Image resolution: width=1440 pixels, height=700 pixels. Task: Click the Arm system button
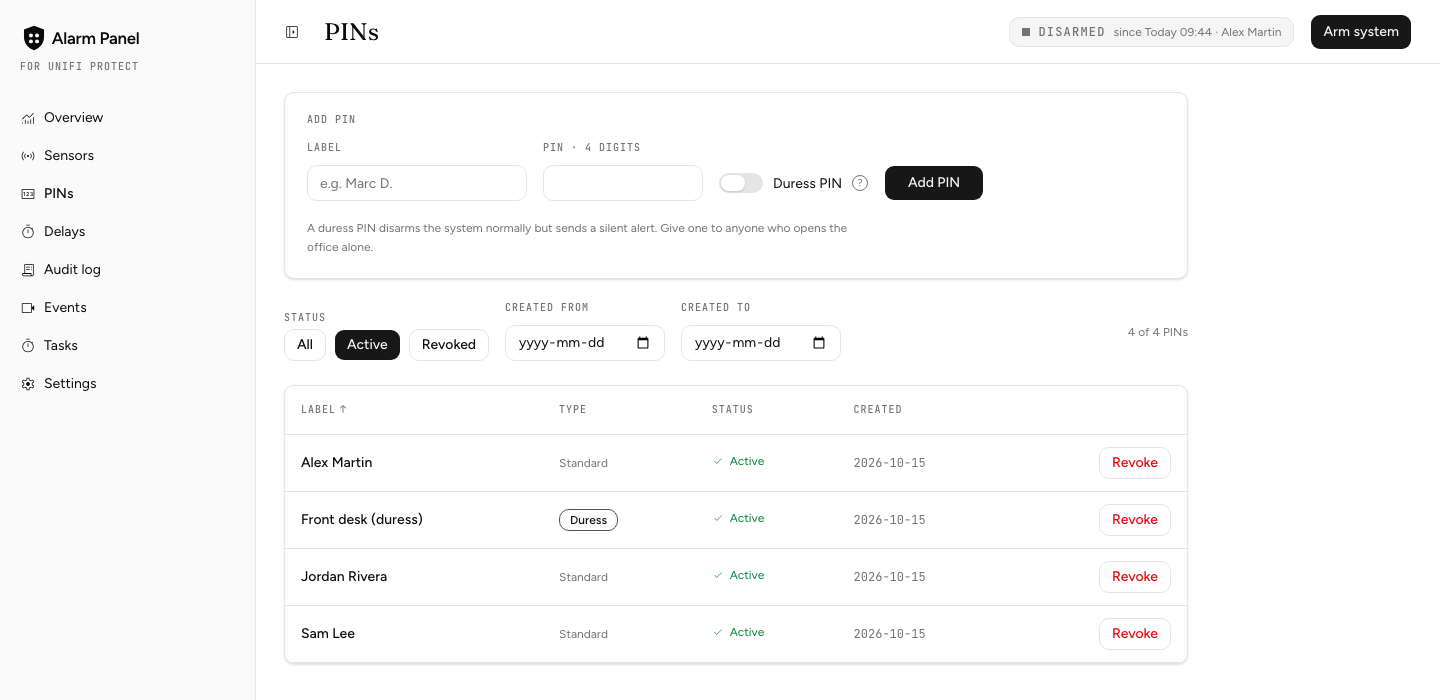pyautogui.click(x=1361, y=32)
